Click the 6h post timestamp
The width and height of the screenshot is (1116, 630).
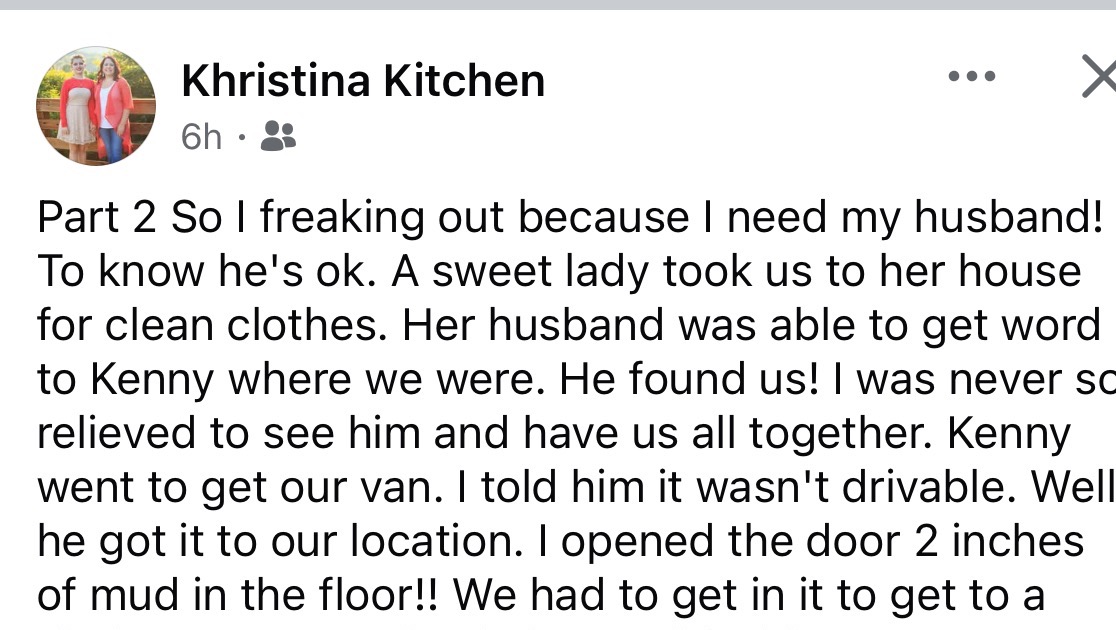coord(201,137)
